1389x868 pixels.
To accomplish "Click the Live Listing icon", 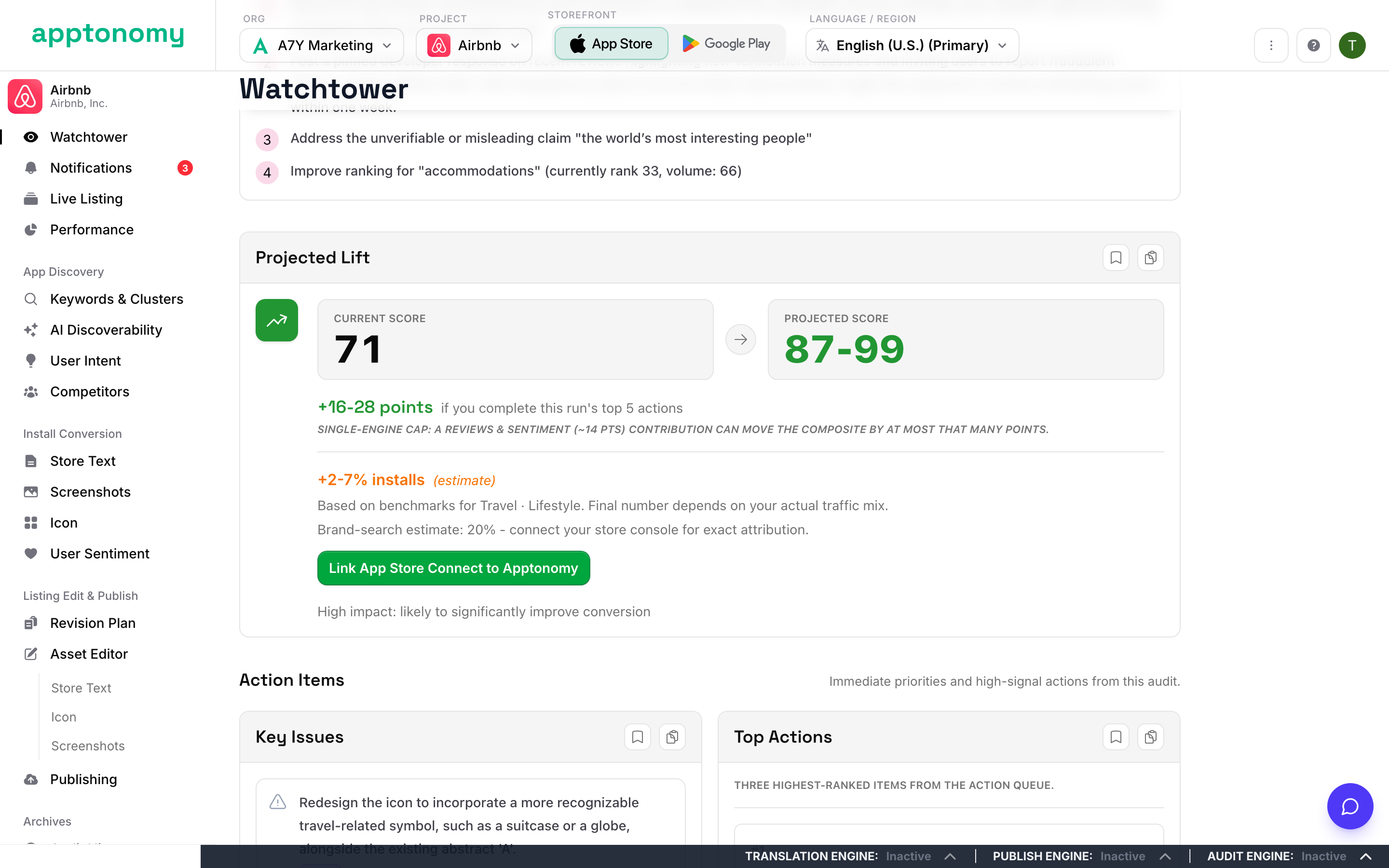I will pyautogui.click(x=31, y=199).
